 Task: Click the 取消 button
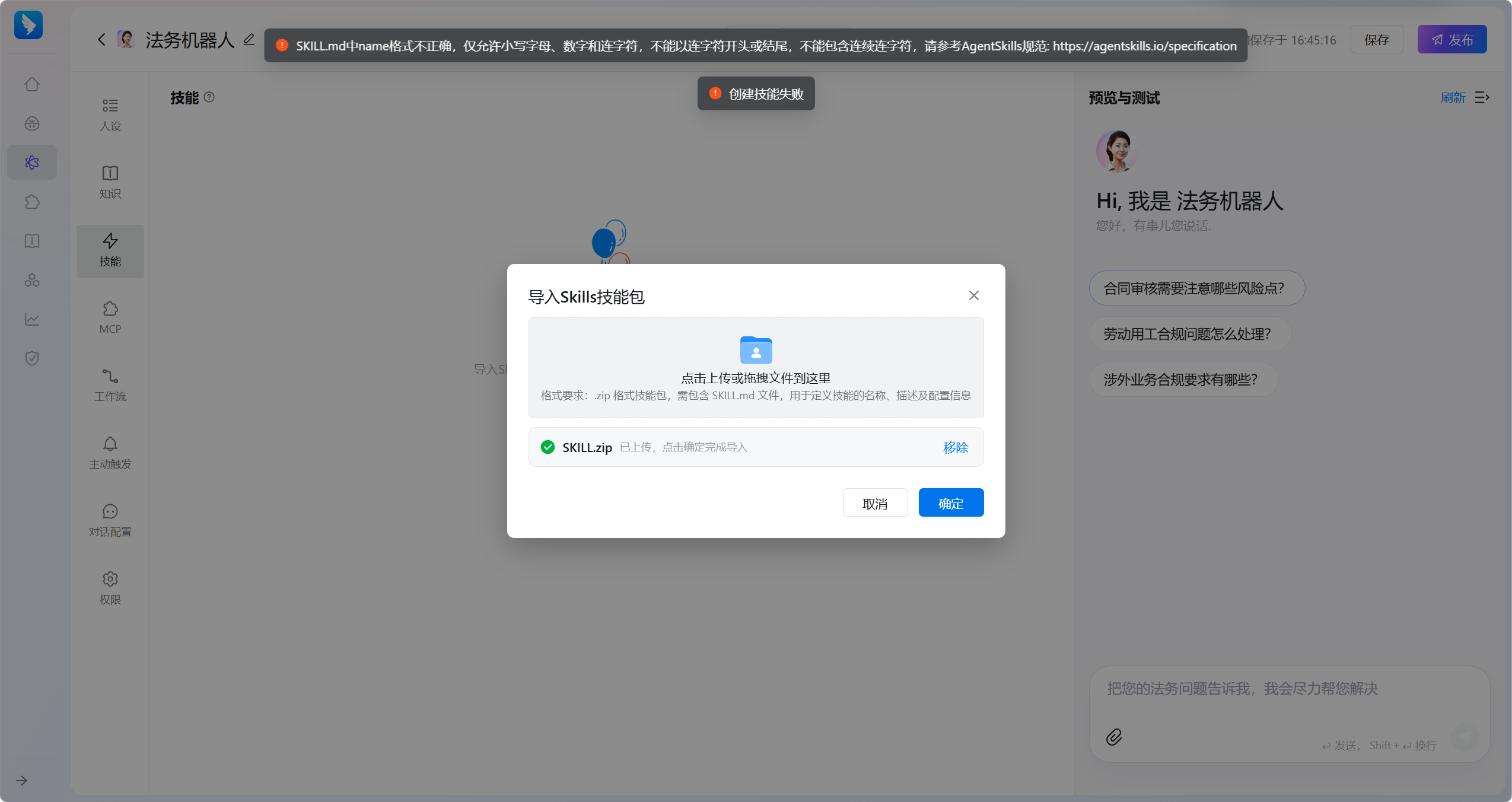tap(875, 503)
